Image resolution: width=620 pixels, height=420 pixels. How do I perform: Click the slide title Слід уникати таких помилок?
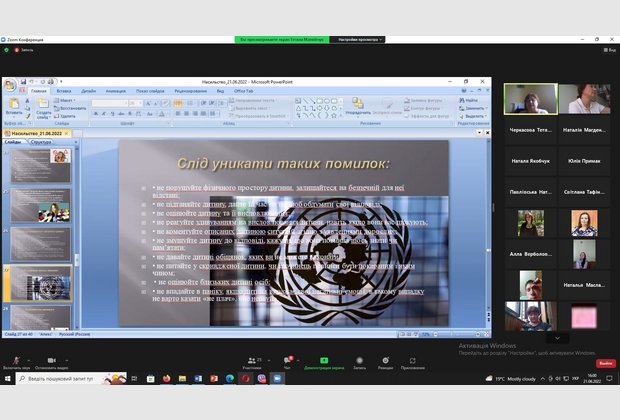283,163
